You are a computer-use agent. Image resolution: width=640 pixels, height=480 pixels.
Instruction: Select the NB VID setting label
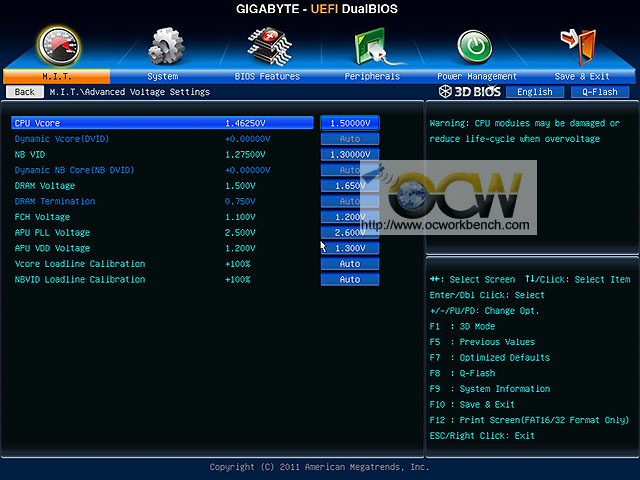(30, 154)
